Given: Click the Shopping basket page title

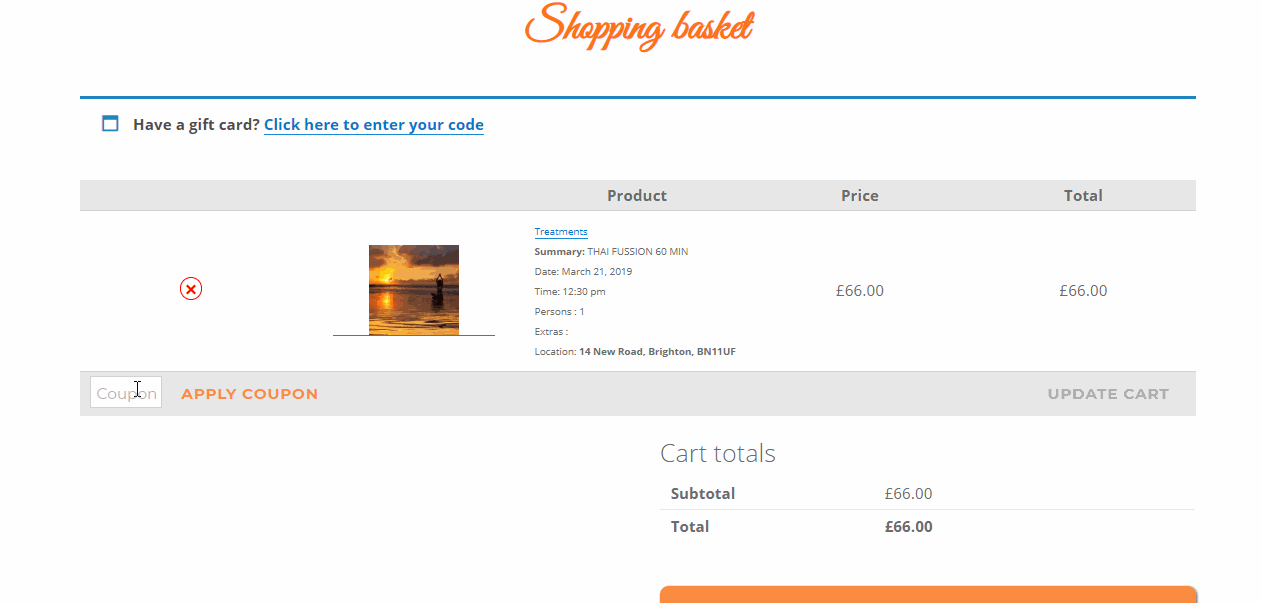Looking at the screenshot, I should pyautogui.click(x=638, y=25).
